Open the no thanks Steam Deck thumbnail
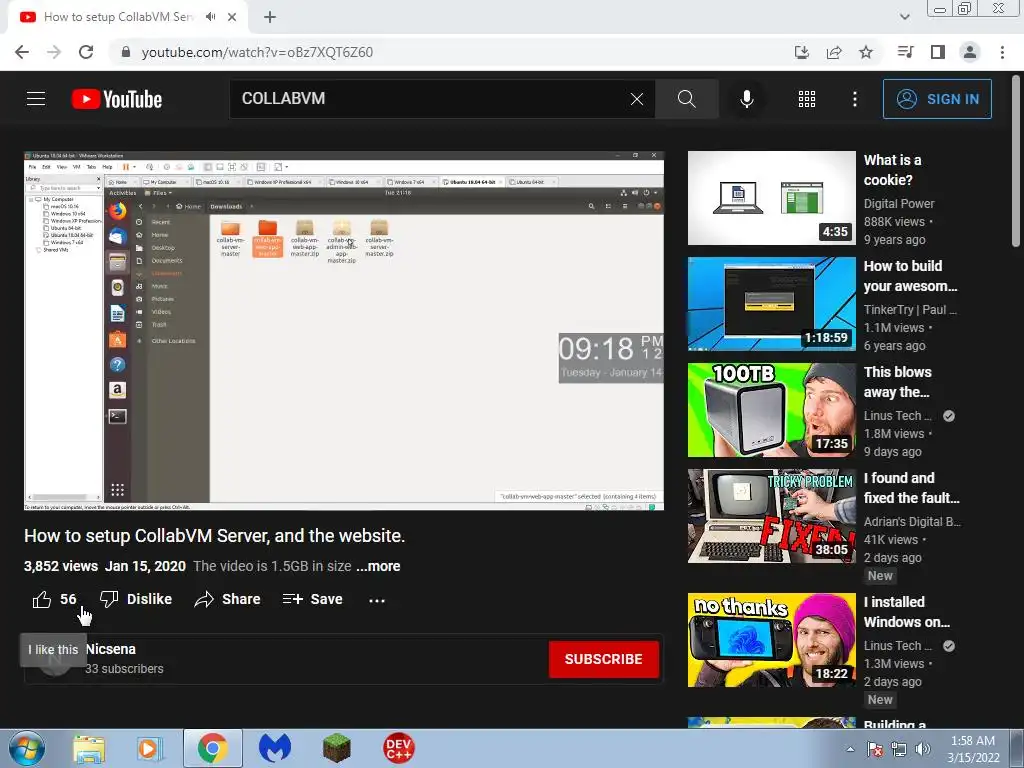The width and height of the screenshot is (1024, 768). (x=771, y=639)
